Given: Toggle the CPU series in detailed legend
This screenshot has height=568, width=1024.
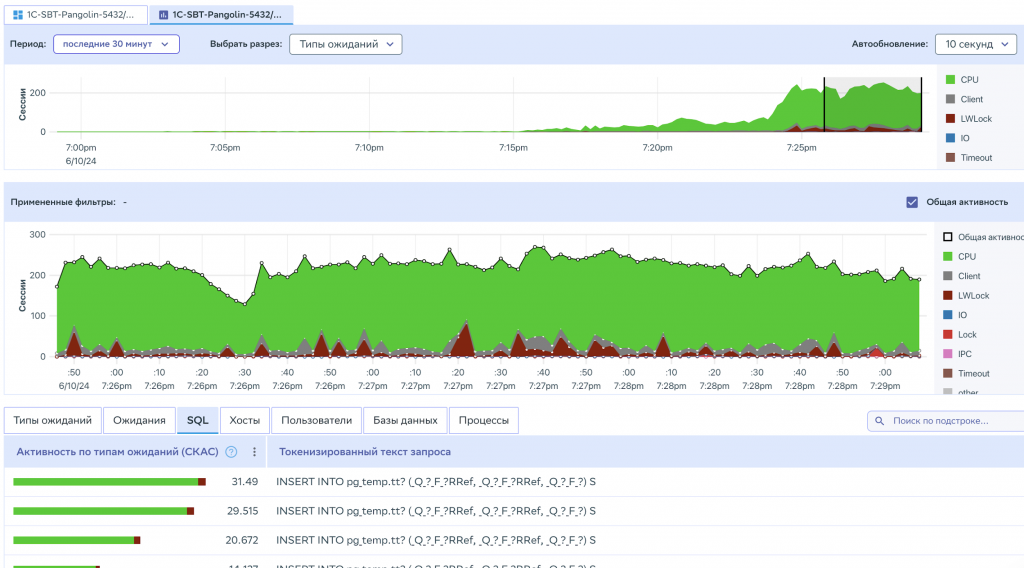Looking at the screenshot, I should tap(948, 257).
